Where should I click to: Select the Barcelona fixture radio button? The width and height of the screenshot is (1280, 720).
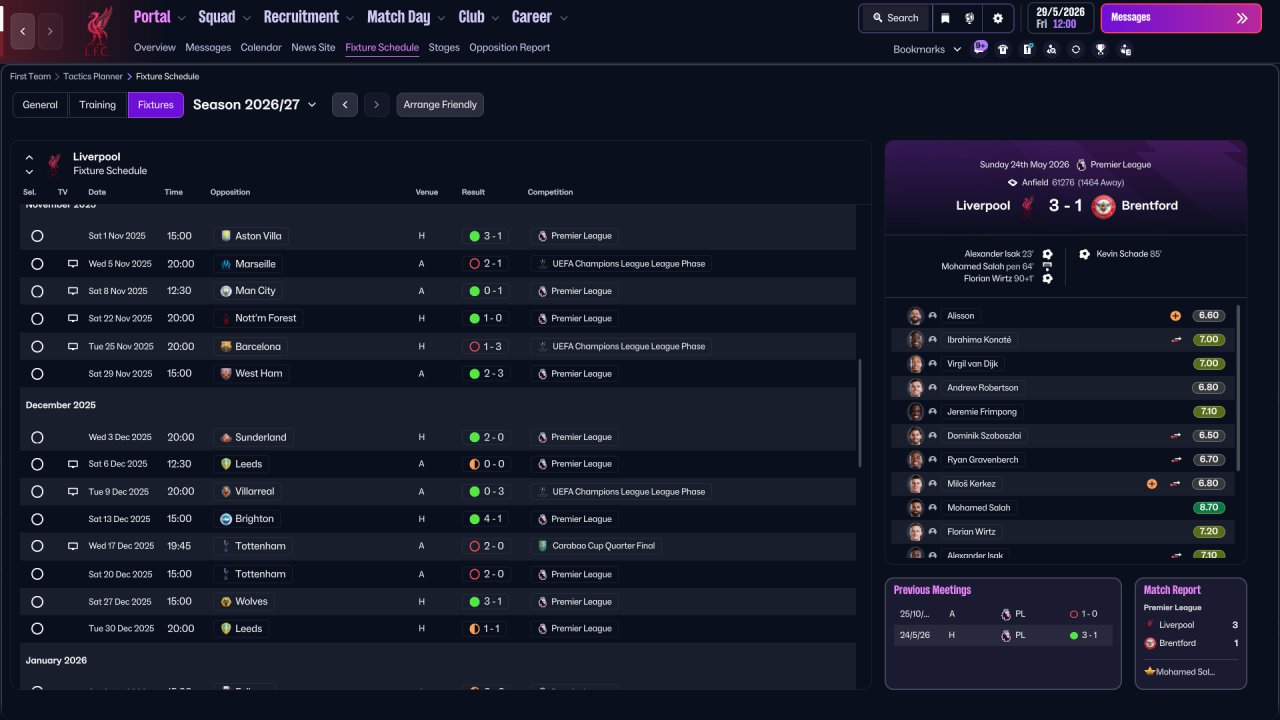pos(37,346)
